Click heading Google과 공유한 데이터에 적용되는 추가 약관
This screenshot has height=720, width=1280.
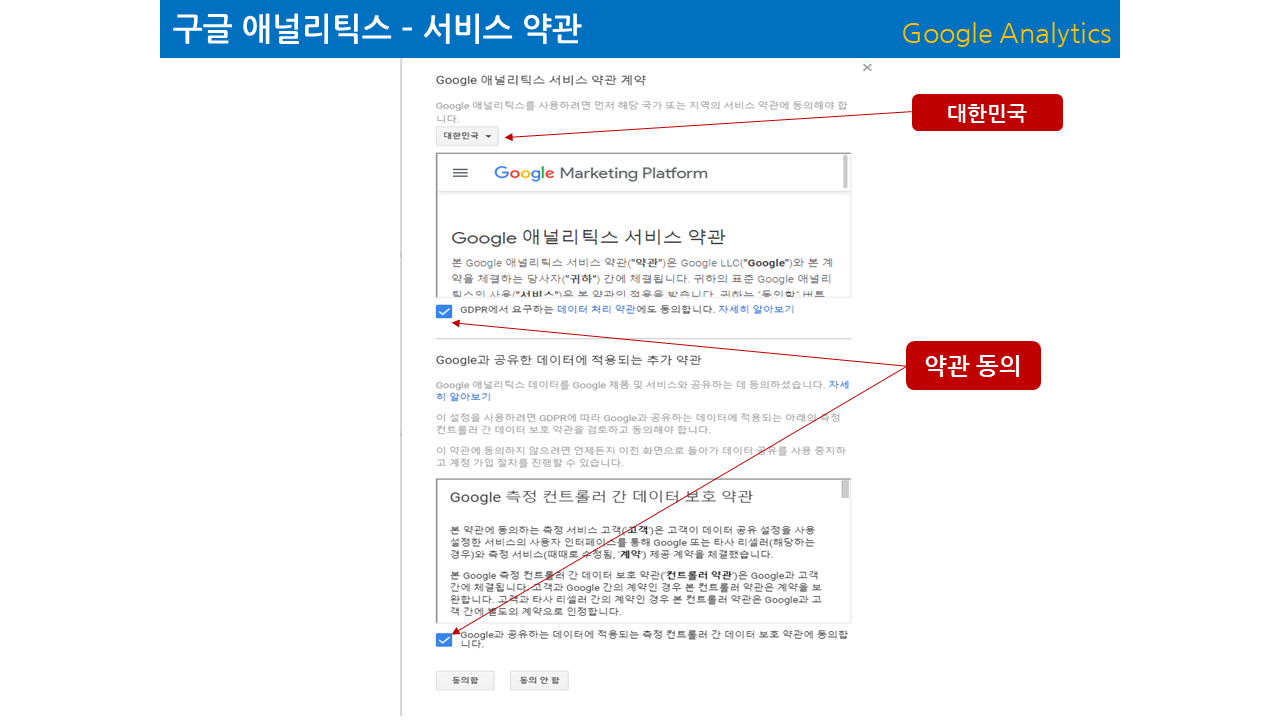(x=568, y=359)
